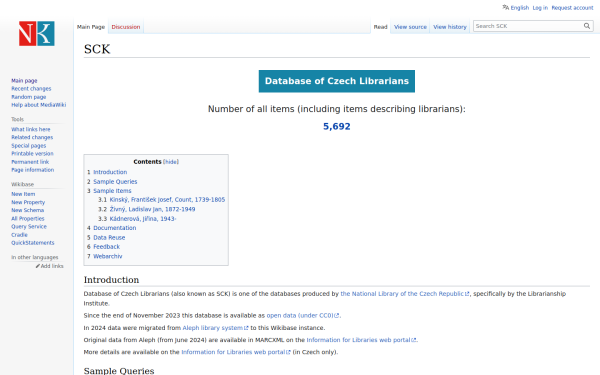Create a New Schema
Screen dimensions: 600x375
(28, 210)
